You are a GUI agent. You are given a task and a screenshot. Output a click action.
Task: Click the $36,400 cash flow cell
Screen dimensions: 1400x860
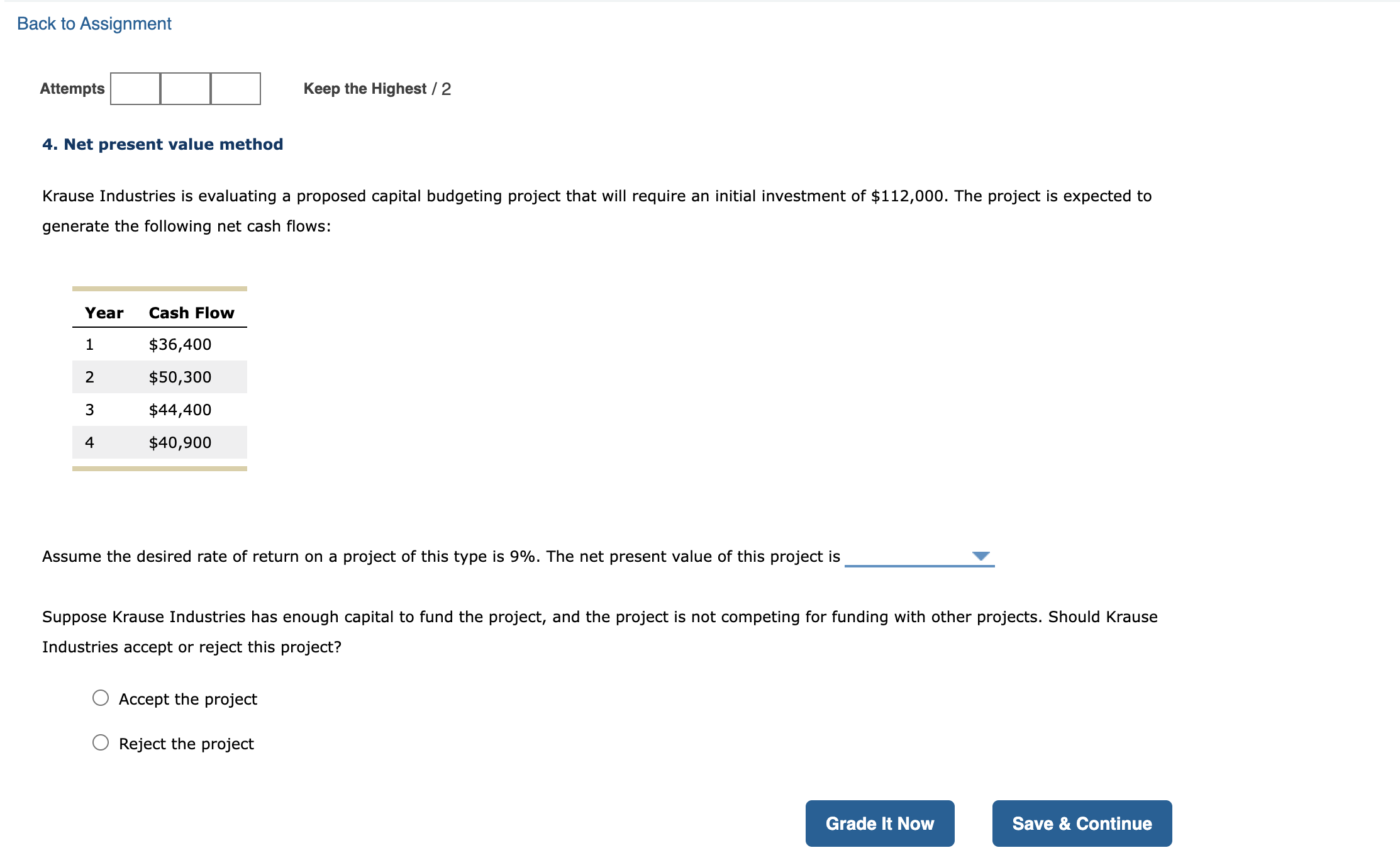click(x=180, y=344)
